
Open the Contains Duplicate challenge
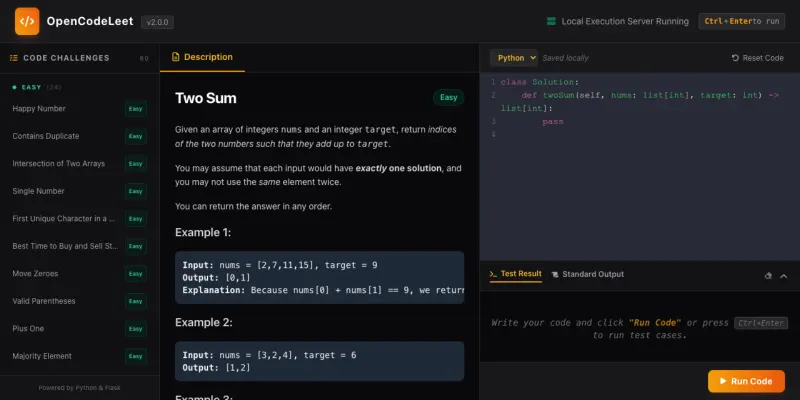tap(80, 136)
